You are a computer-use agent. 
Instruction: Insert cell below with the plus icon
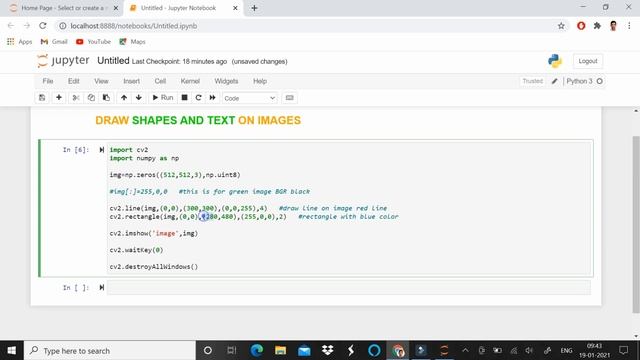(59, 98)
